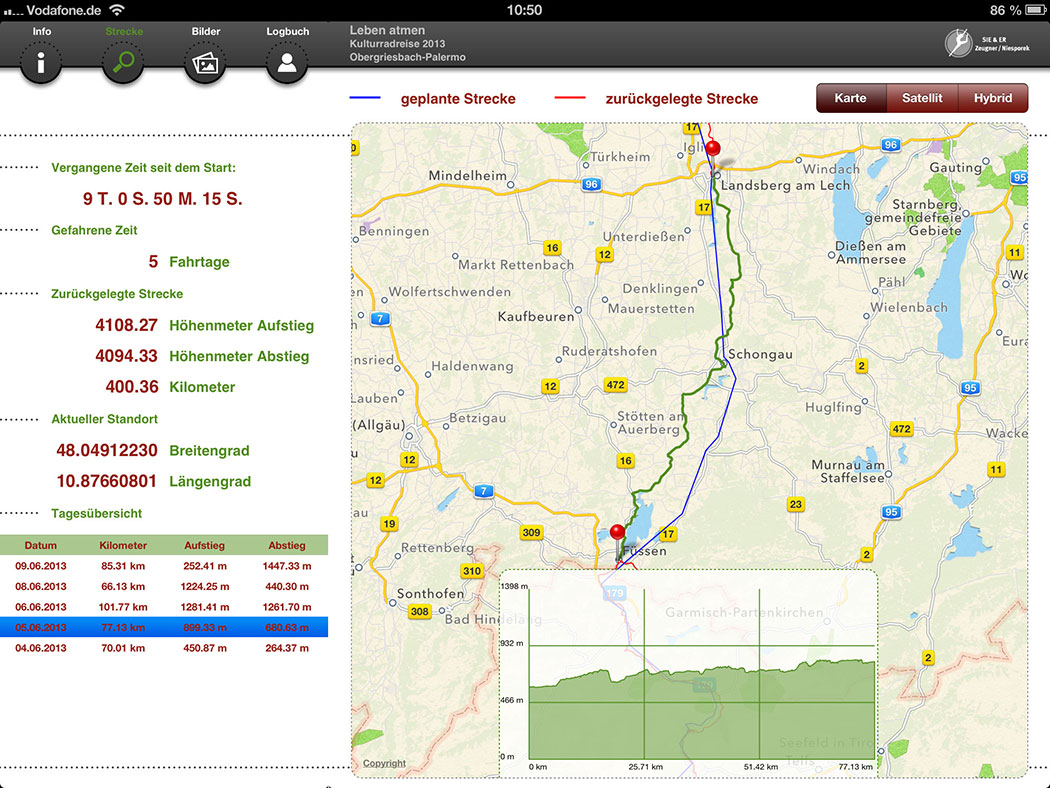The height and width of the screenshot is (788, 1050).
Task: Tap the Mindelheim town label
Action: pyautogui.click(x=467, y=175)
